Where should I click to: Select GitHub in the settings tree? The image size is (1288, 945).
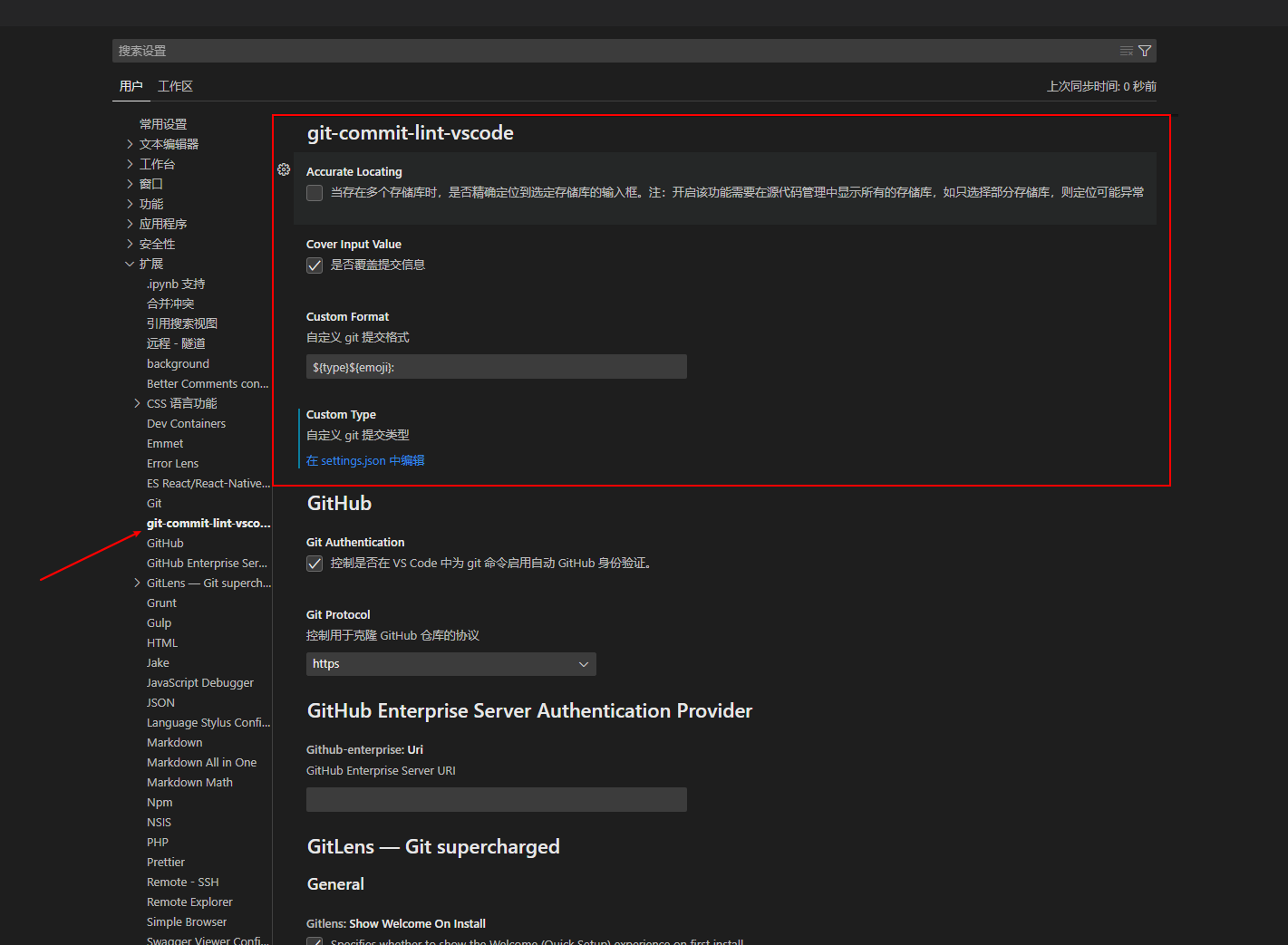(x=165, y=543)
